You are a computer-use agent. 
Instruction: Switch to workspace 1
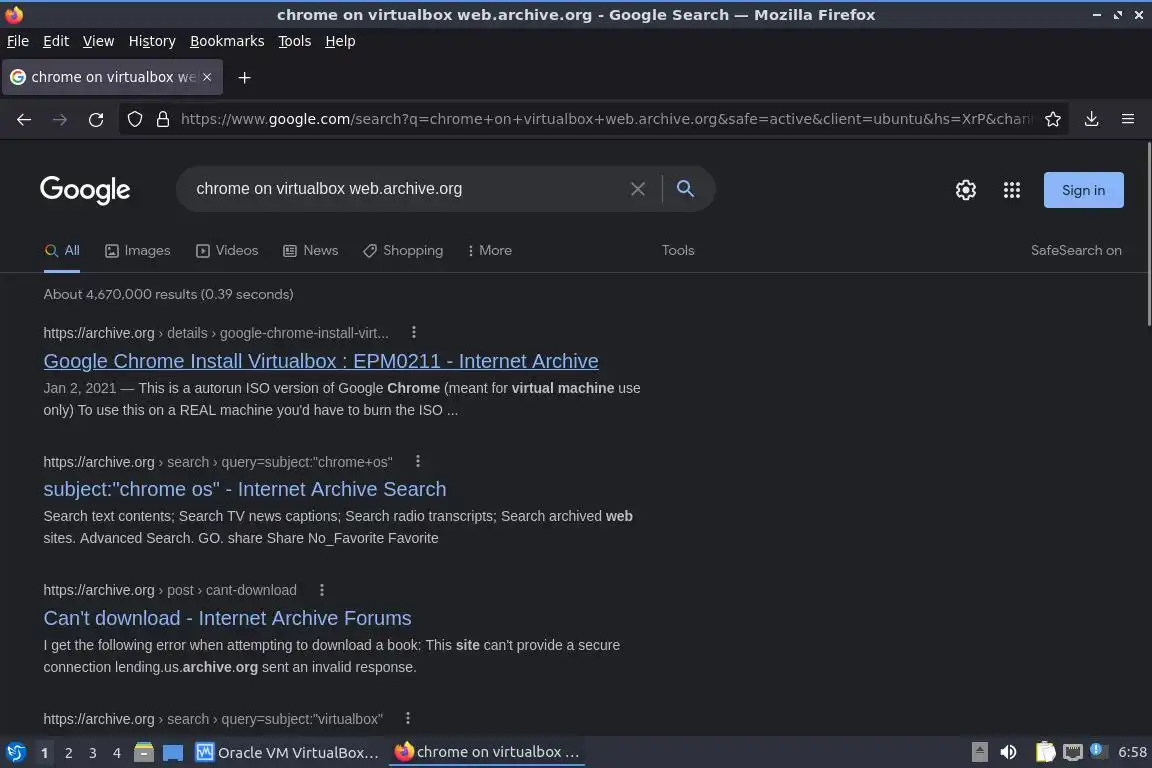[x=44, y=753]
